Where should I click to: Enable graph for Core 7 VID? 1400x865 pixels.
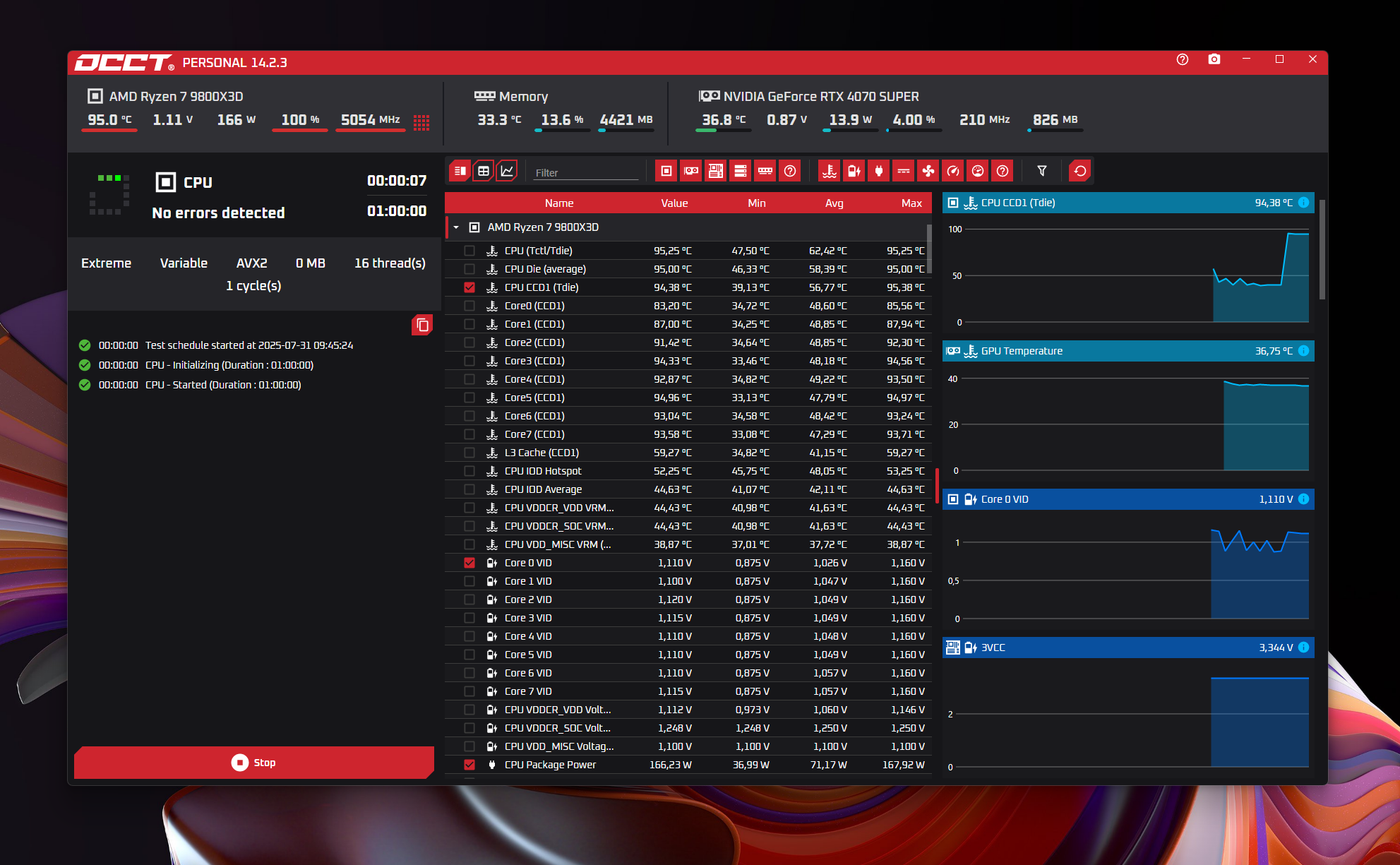[469, 691]
